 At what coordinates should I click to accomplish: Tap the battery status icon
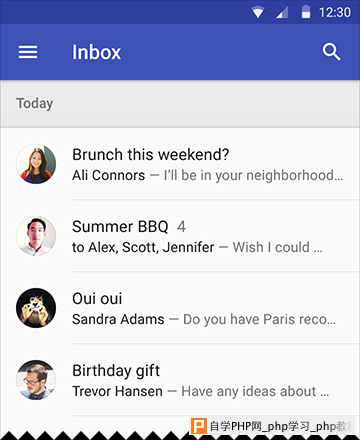(306, 12)
